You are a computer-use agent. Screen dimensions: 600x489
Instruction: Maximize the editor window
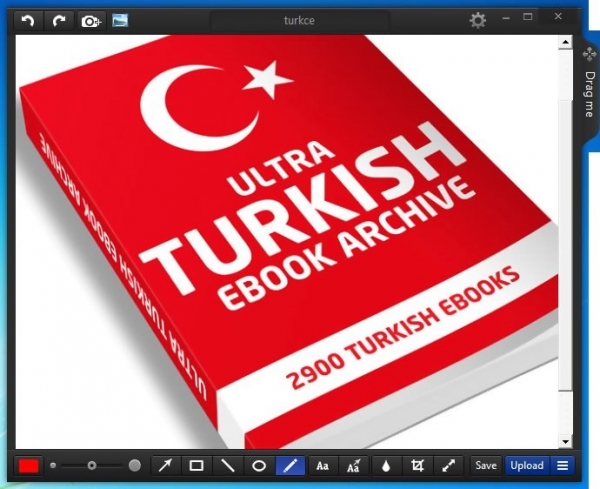pos(528,17)
